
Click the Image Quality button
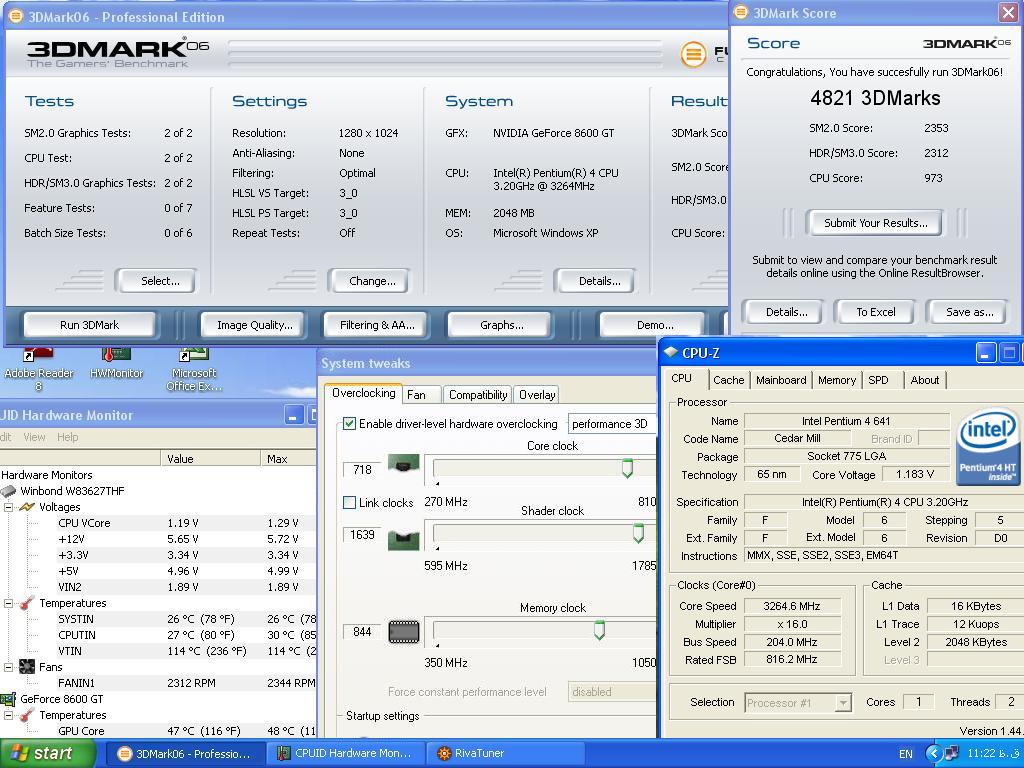pos(254,325)
